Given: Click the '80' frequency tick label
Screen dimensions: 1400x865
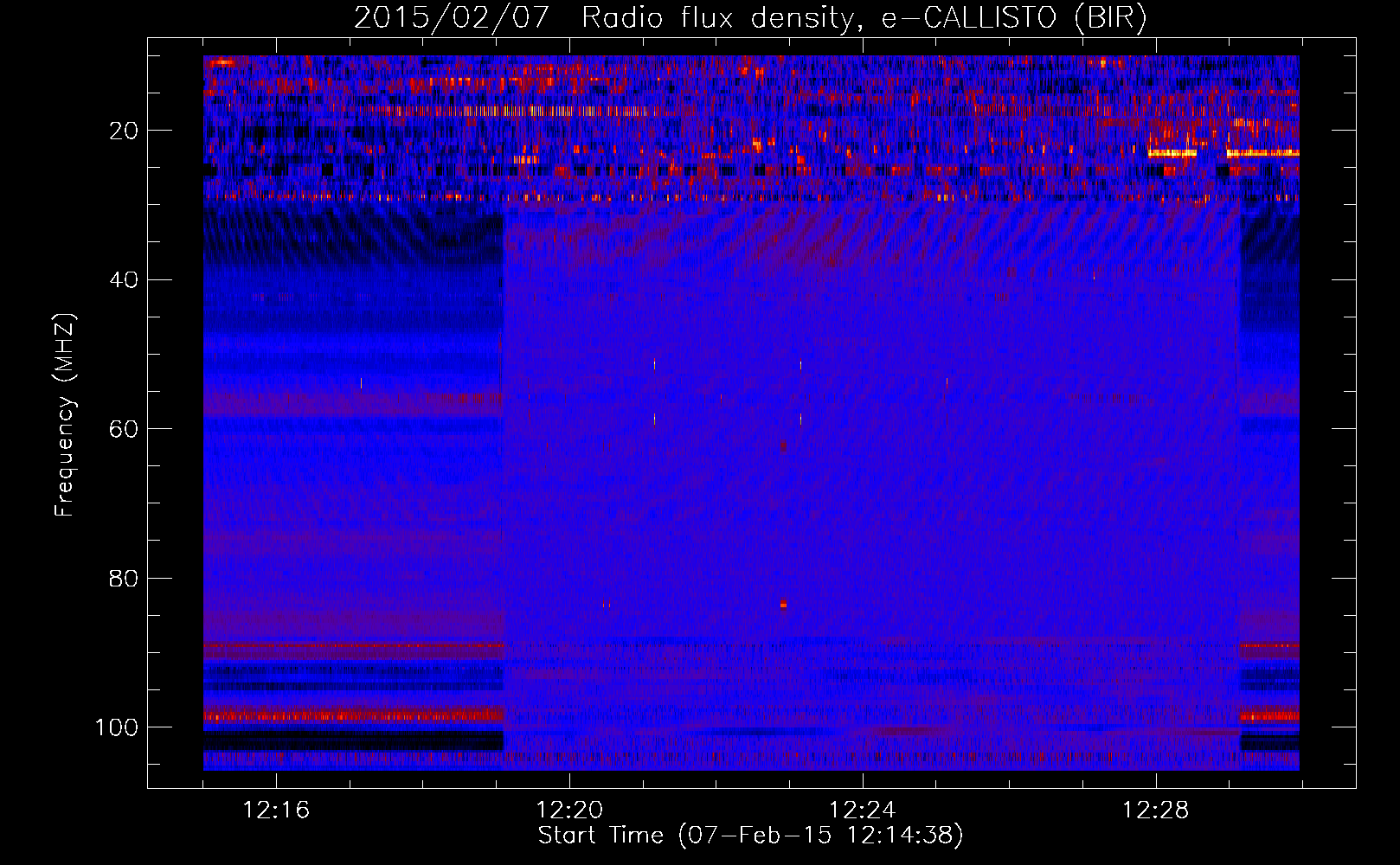Looking at the screenshot, I should click(124, 579).
